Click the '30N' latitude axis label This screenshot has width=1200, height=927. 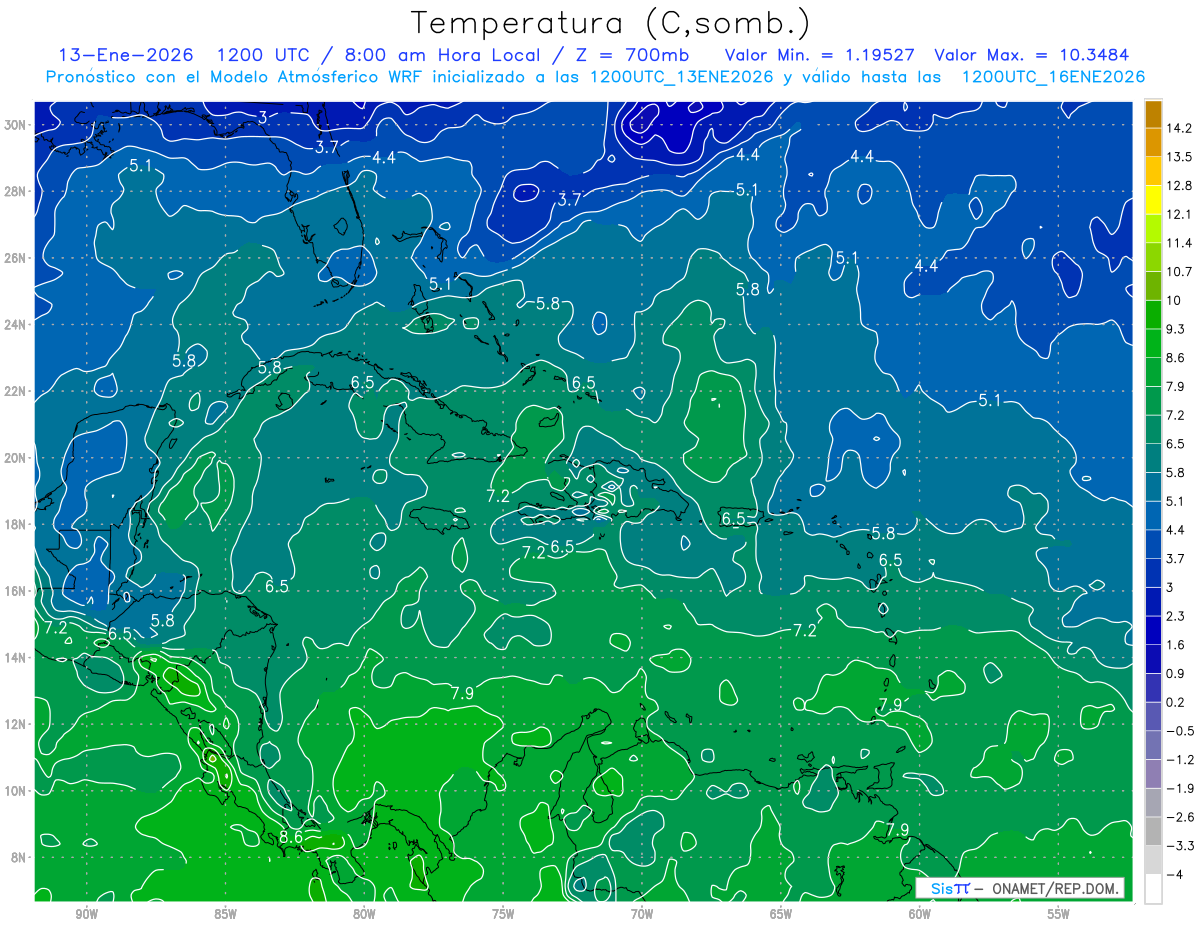pos(15,124)
